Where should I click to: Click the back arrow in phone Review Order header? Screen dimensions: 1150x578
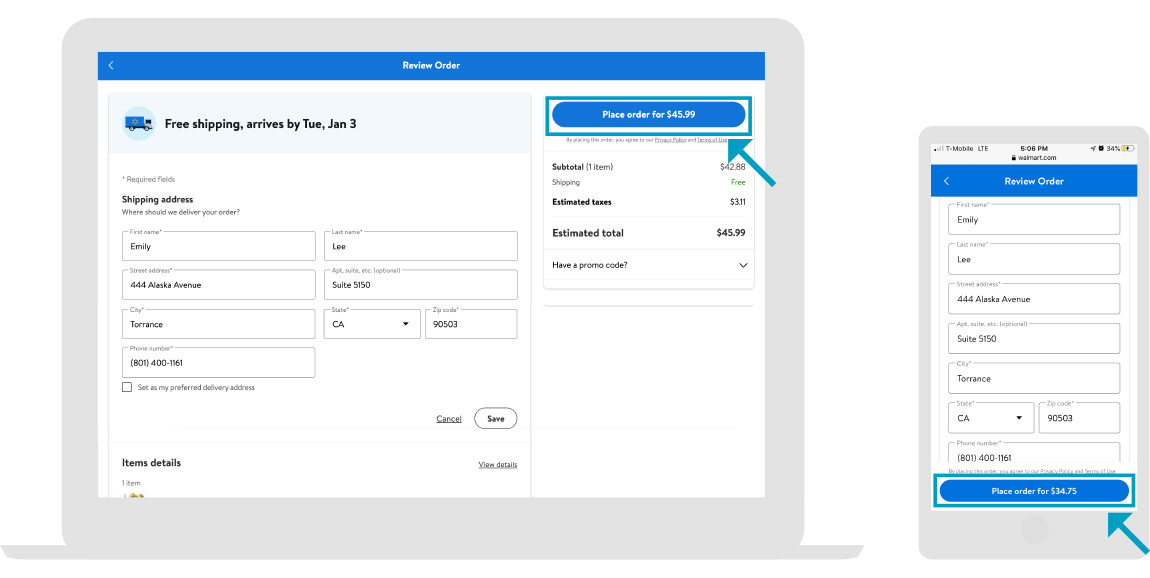(x=946, y=180)
